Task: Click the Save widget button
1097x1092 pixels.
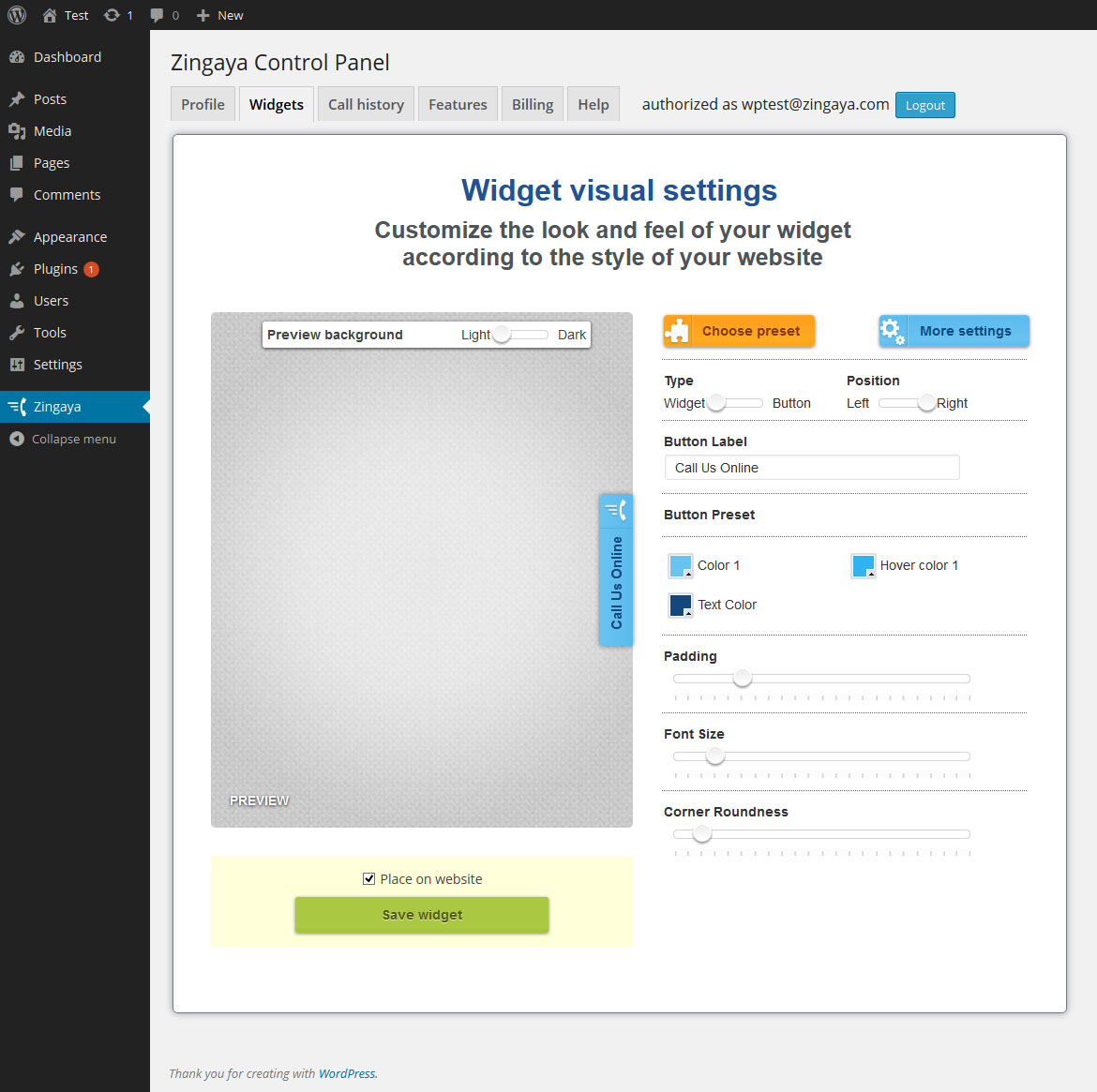Action: point(422,915)
